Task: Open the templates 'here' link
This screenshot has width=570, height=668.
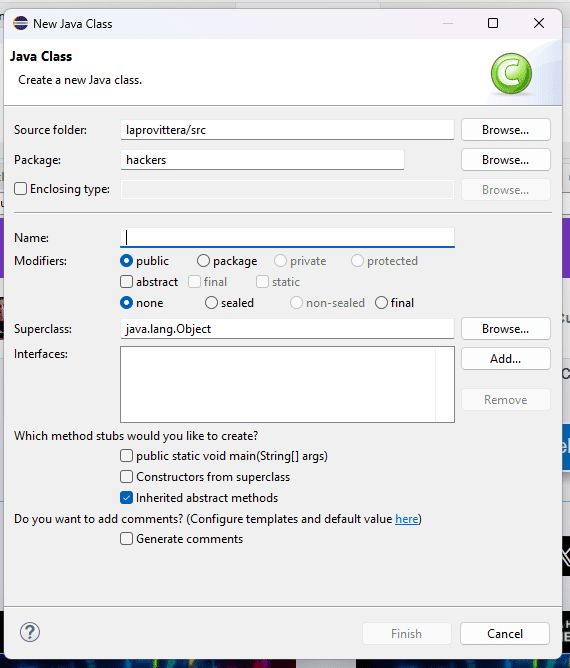Action: pos(407,519)
